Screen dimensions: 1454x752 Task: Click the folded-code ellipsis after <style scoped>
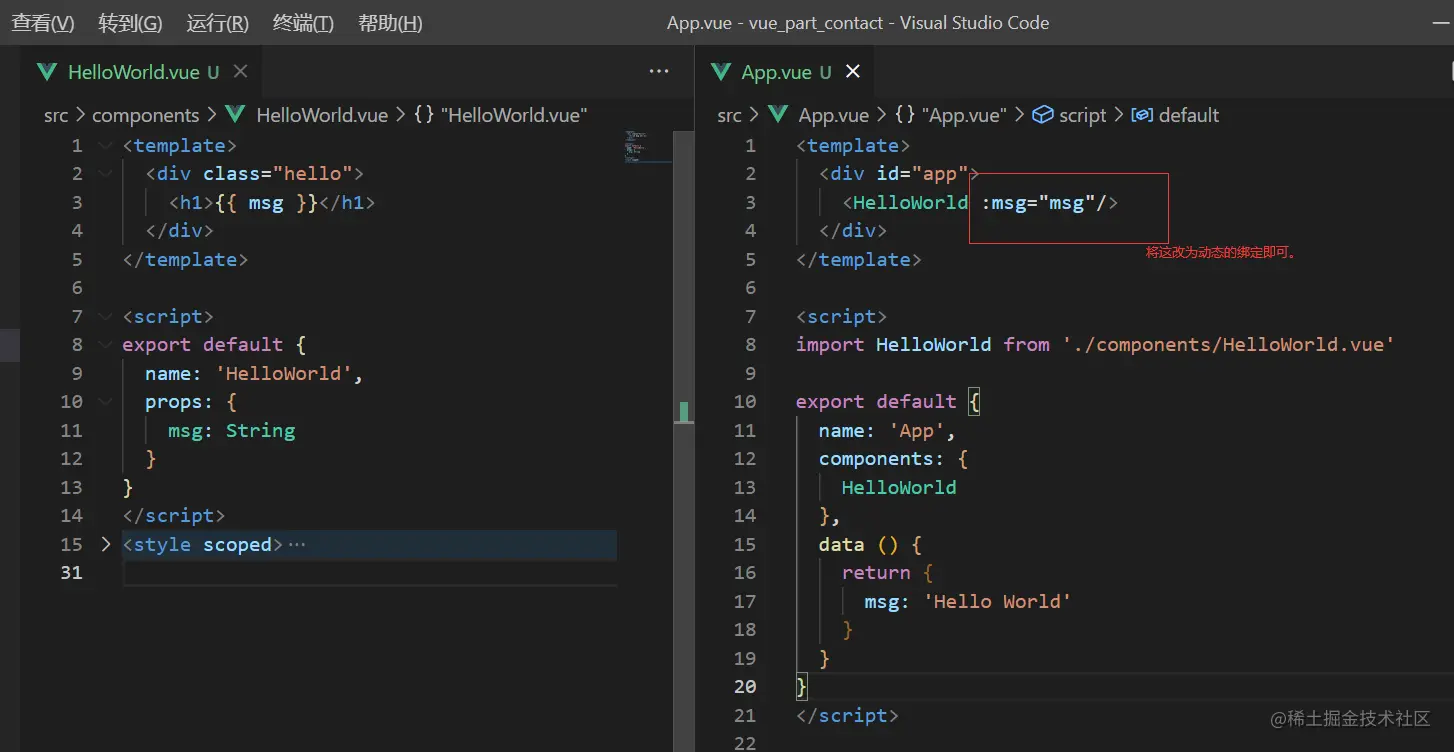296,545
